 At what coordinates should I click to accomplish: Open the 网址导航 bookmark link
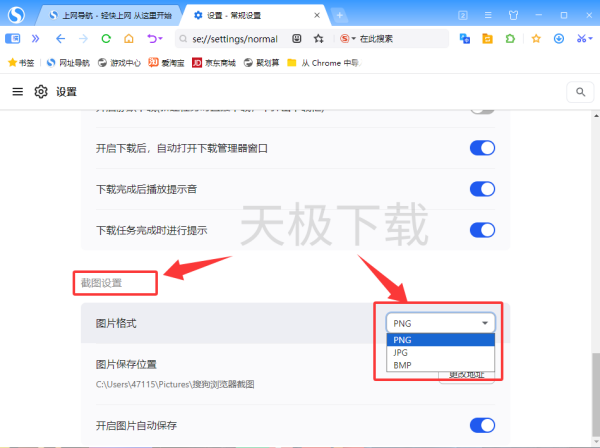[66, 62]
